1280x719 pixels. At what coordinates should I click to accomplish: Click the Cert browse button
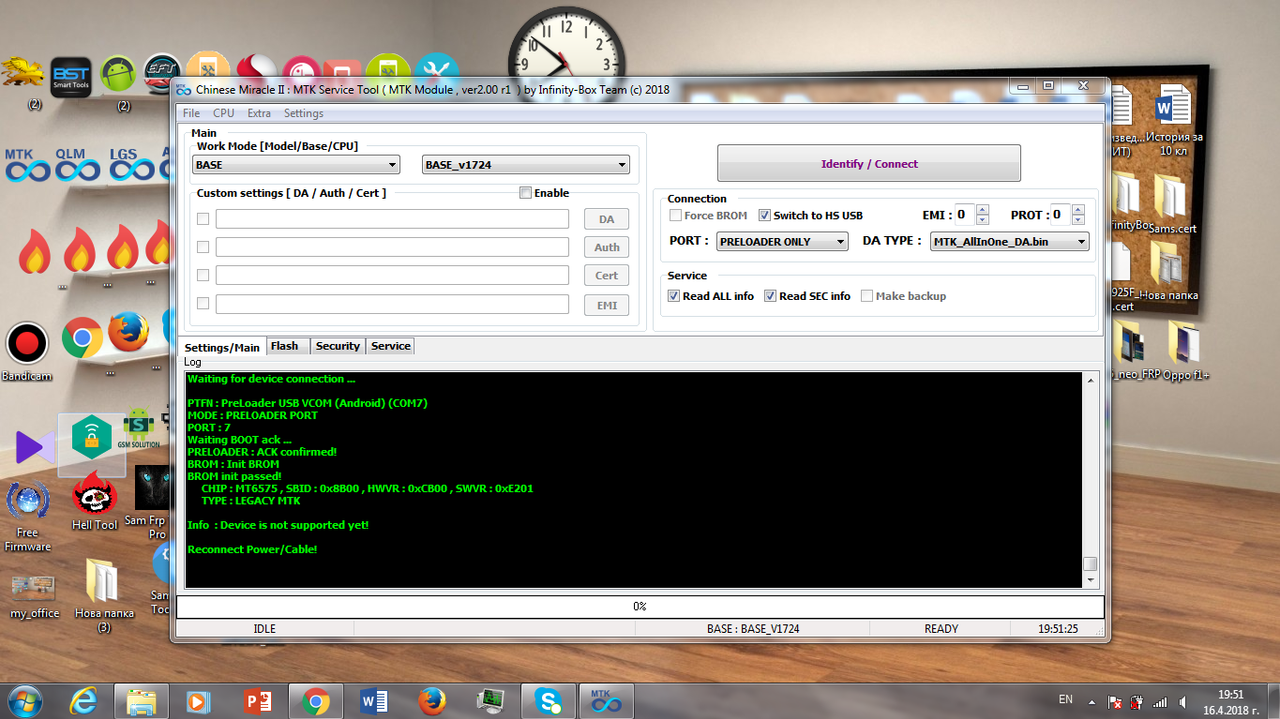coord(607,275)
